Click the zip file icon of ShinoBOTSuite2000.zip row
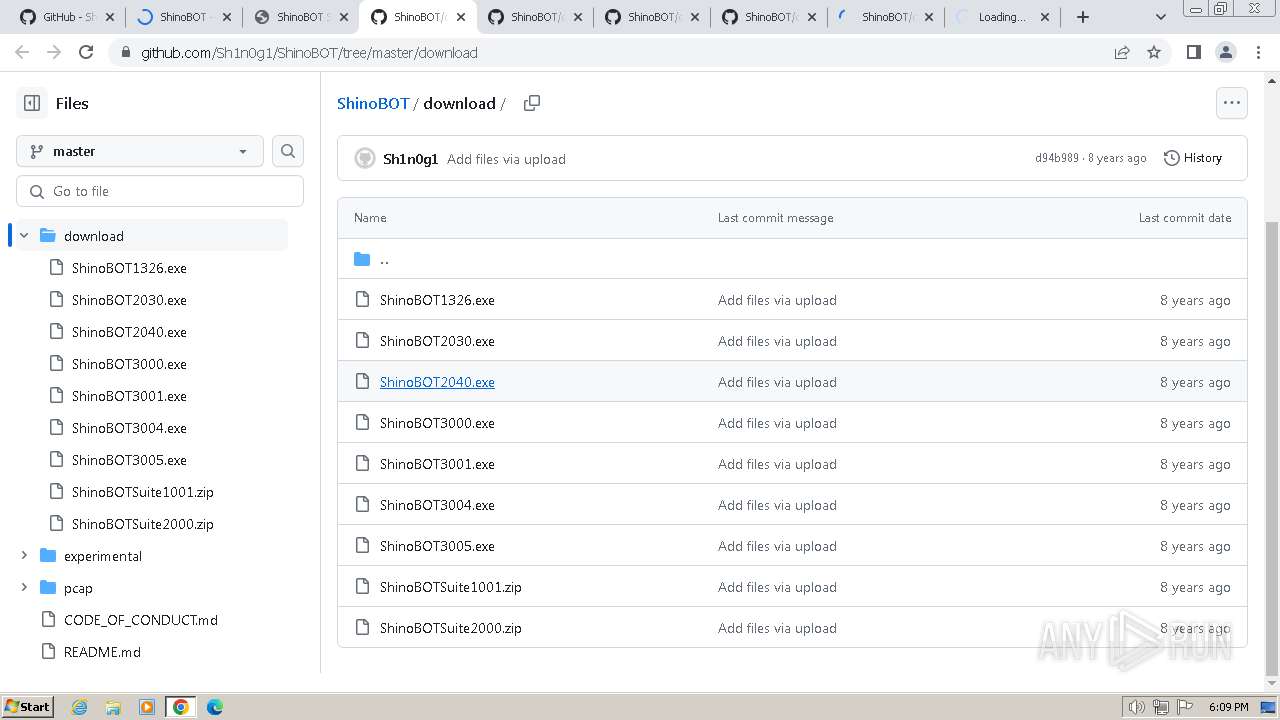The height and width of the screenshot is (720, 1280). pos(362,628)
